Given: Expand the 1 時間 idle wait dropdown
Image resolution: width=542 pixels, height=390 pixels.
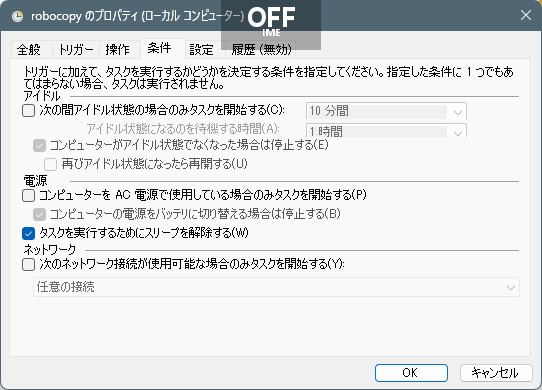Looking at the screenshot, I should click(x=386, y=131).
